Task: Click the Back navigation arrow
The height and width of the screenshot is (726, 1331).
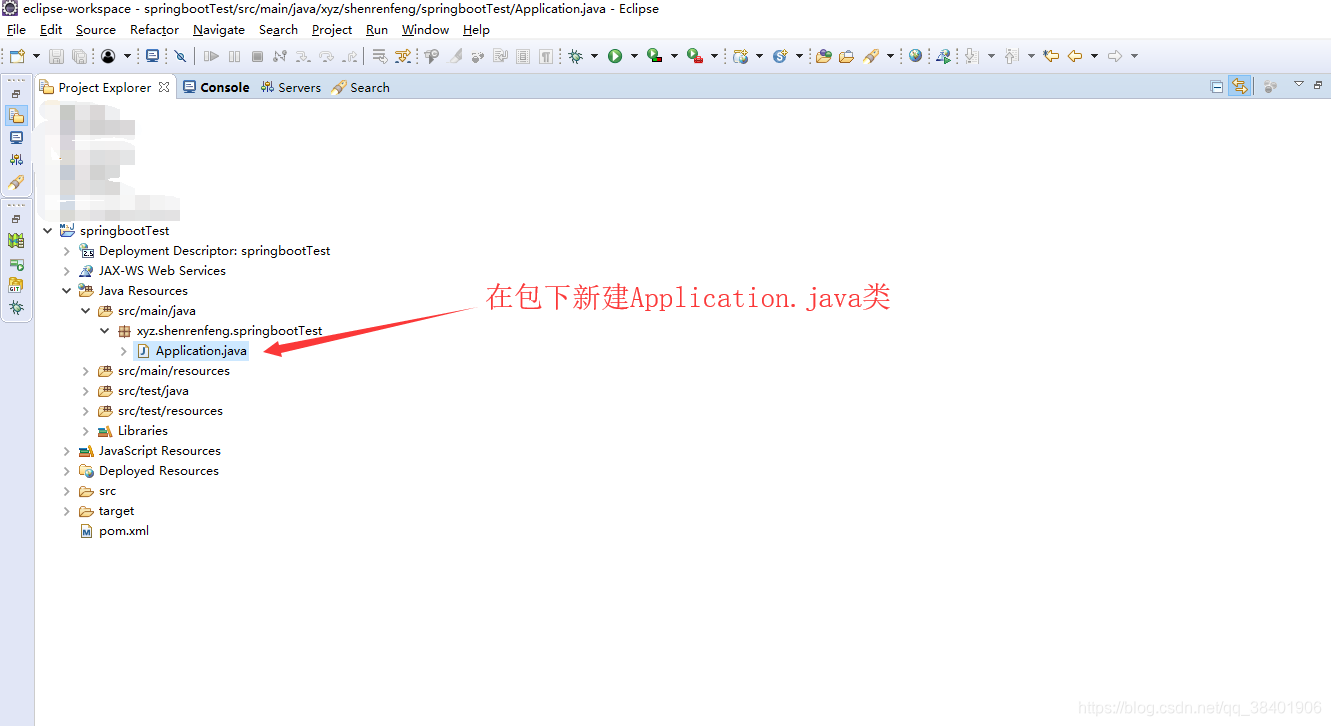Action: (x=1074, y=56)
